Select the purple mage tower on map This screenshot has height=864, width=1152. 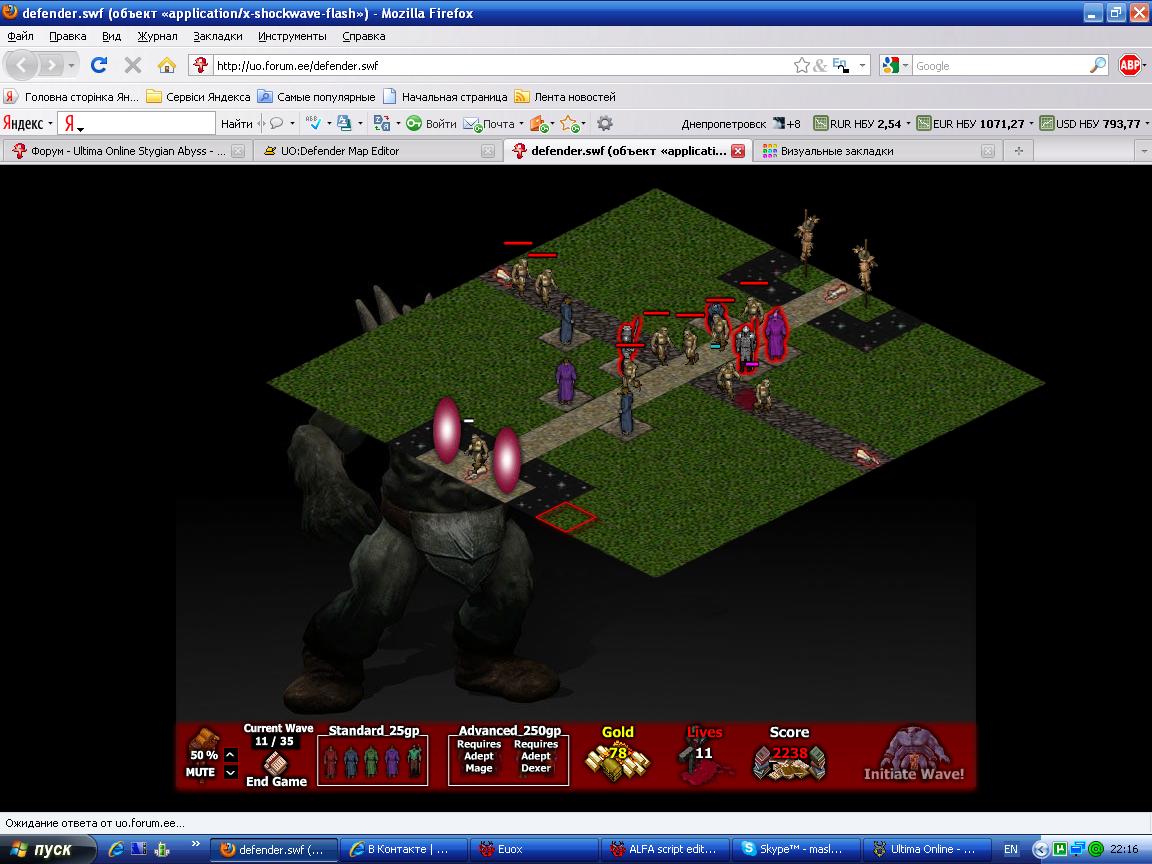[x=566, y=381]
